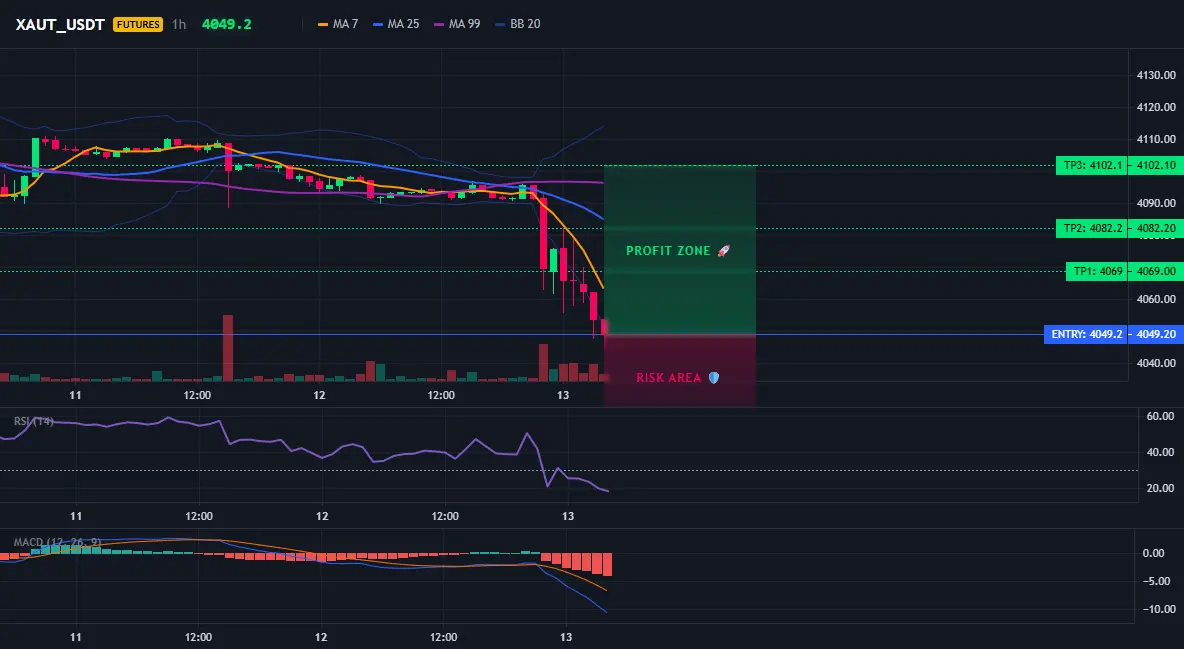Screen dimensions: 1184x649
Task: Click the yellow FUTURES badge
Action: point(137,24)
